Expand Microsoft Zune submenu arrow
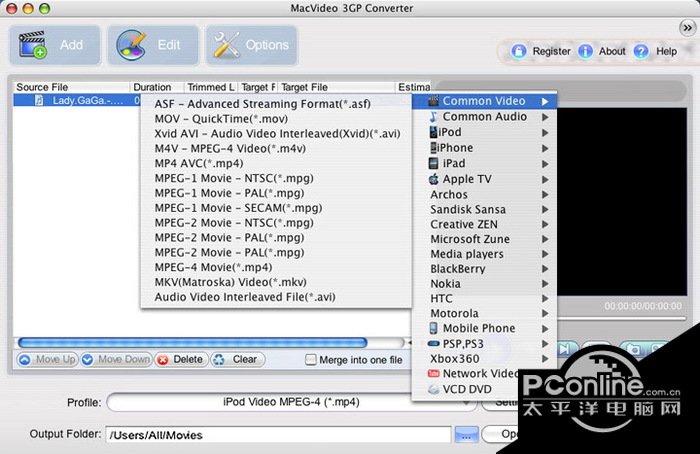Image resolution: width=700 pixels, height=454 pixels. tap(545, 239)
